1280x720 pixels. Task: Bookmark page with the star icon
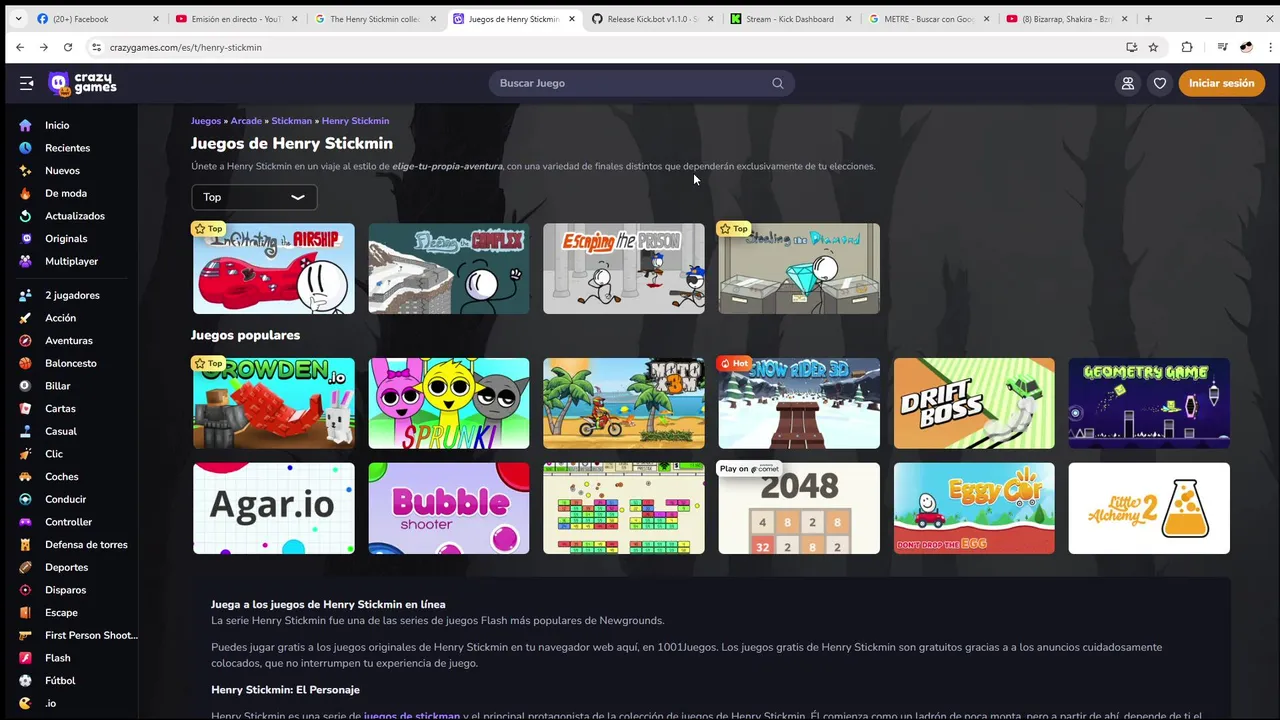(1153, 47)
